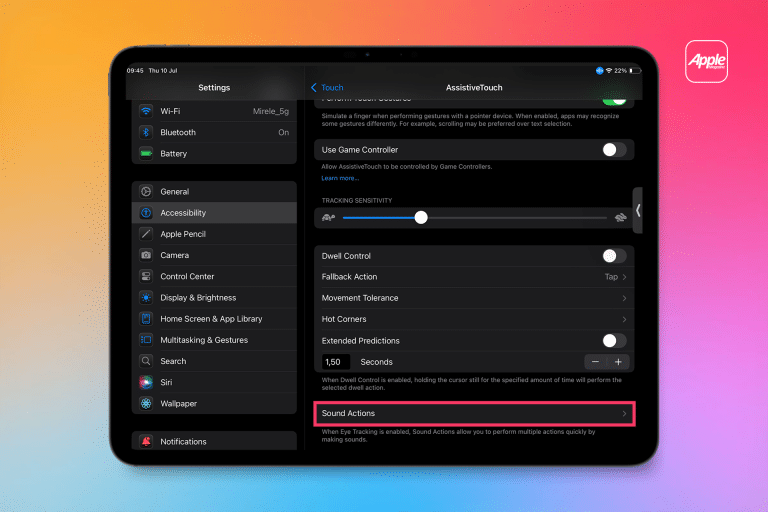The image size is (768, 512).
Task: Tap the Wallpaper flower icon
Action: pyautogui.click(x=146, y=403)
